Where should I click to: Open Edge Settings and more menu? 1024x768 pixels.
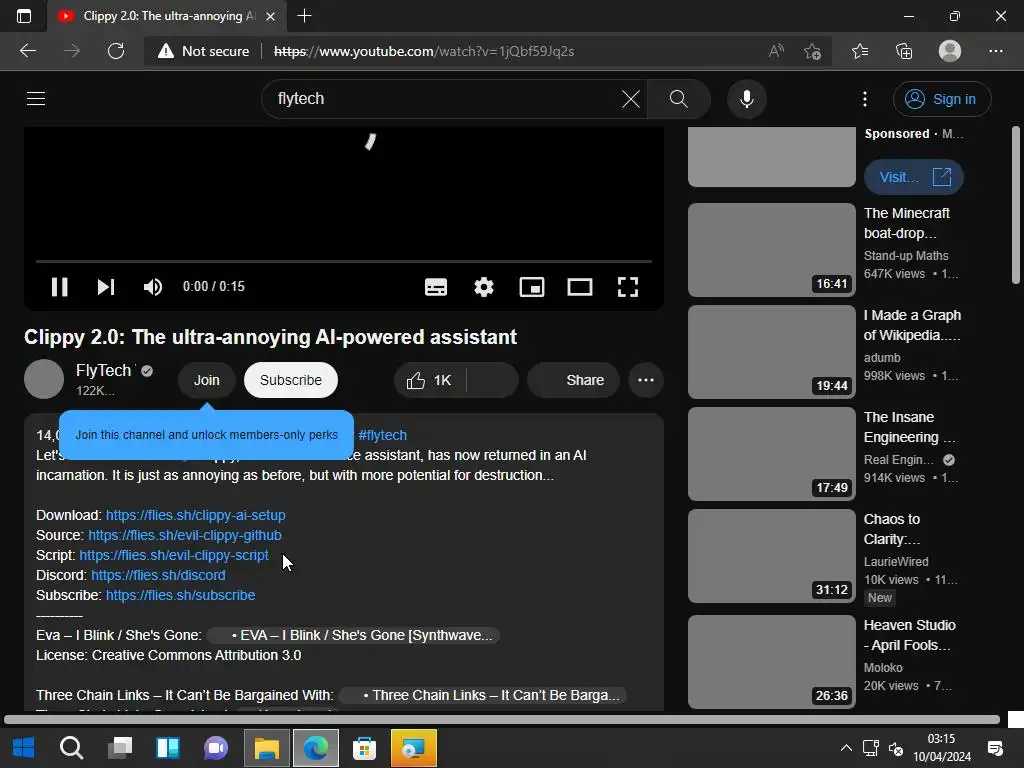pyautogui.click(x=995, y=51)
